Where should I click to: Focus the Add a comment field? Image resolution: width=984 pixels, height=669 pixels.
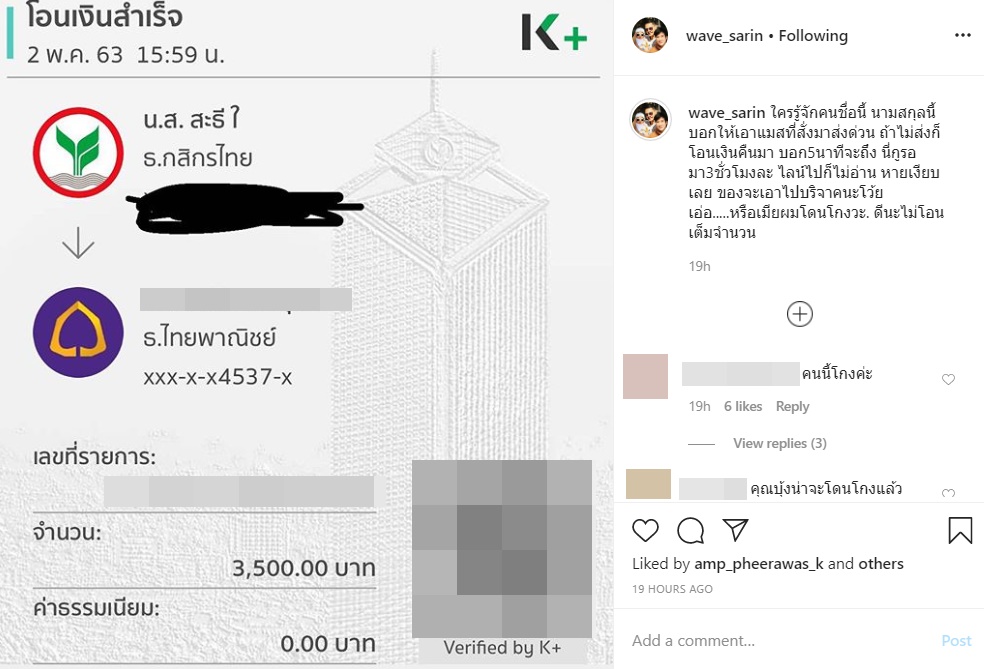tap(778, 640)
